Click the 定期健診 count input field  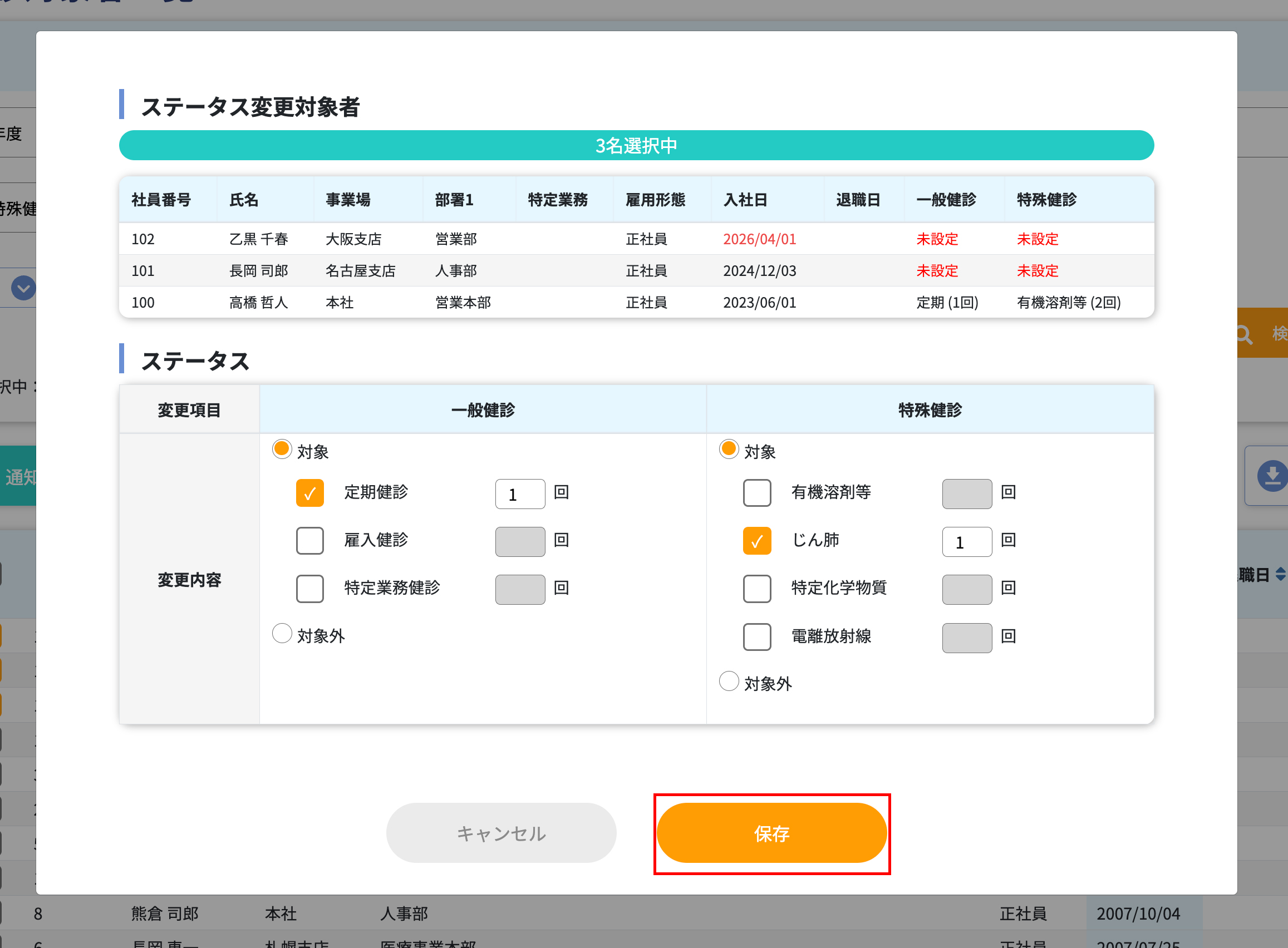click(519, 494)
